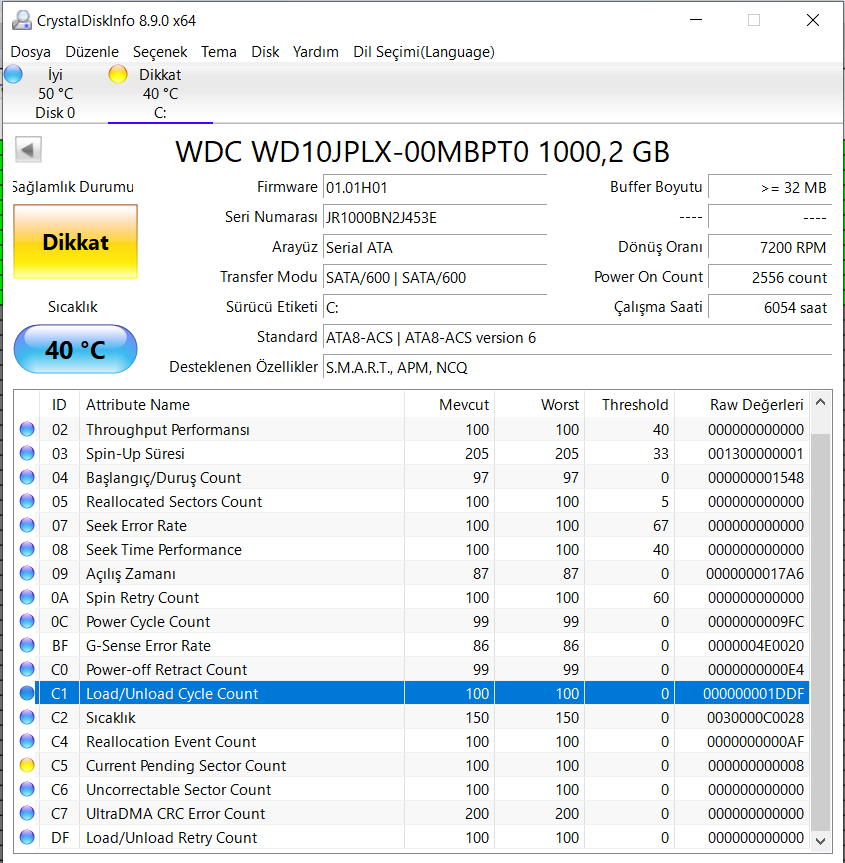Image resolution: width=845 pixels, height=863 pixels.
Task: Open the Yardım menu
Action: click(315, 52)
